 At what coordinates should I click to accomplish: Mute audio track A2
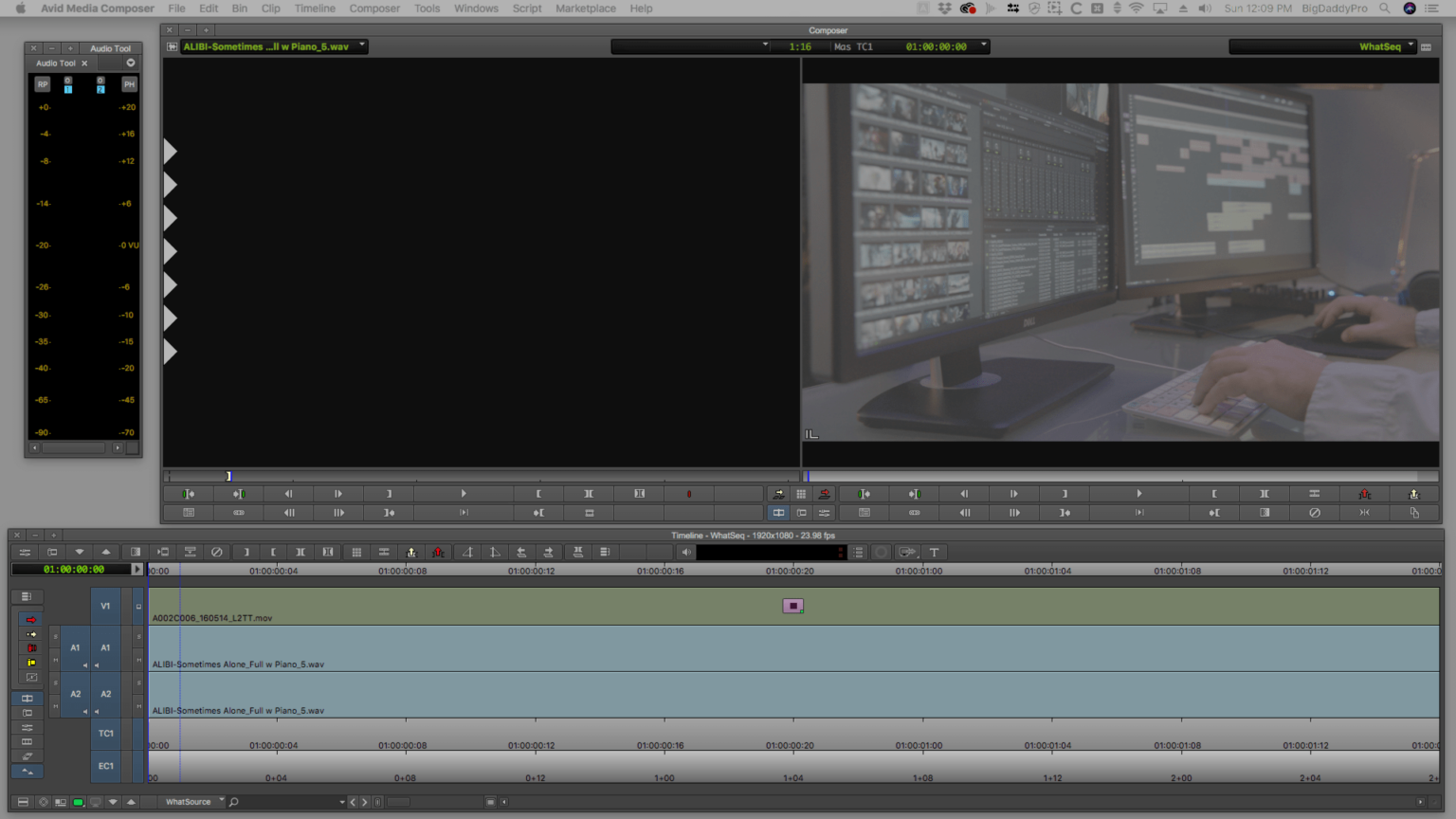click(x=55, y=705)
